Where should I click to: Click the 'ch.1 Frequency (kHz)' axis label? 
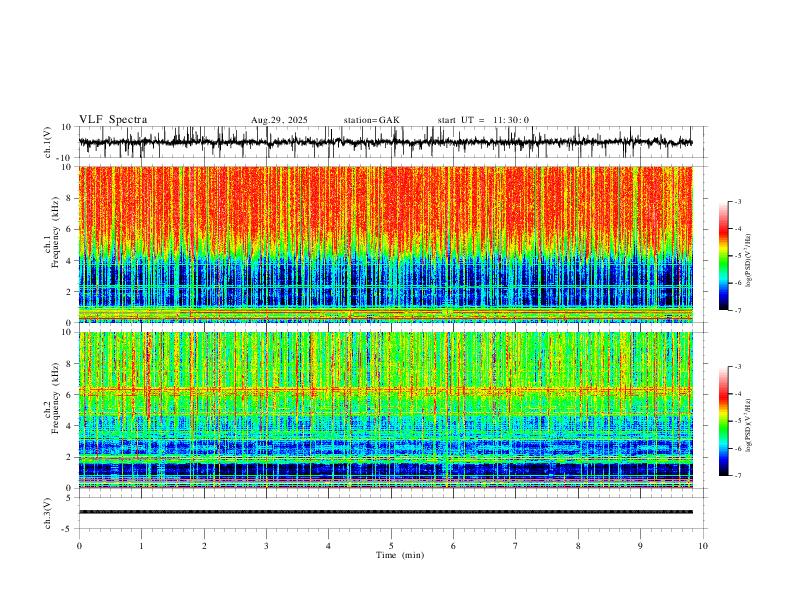pos(52,230)
